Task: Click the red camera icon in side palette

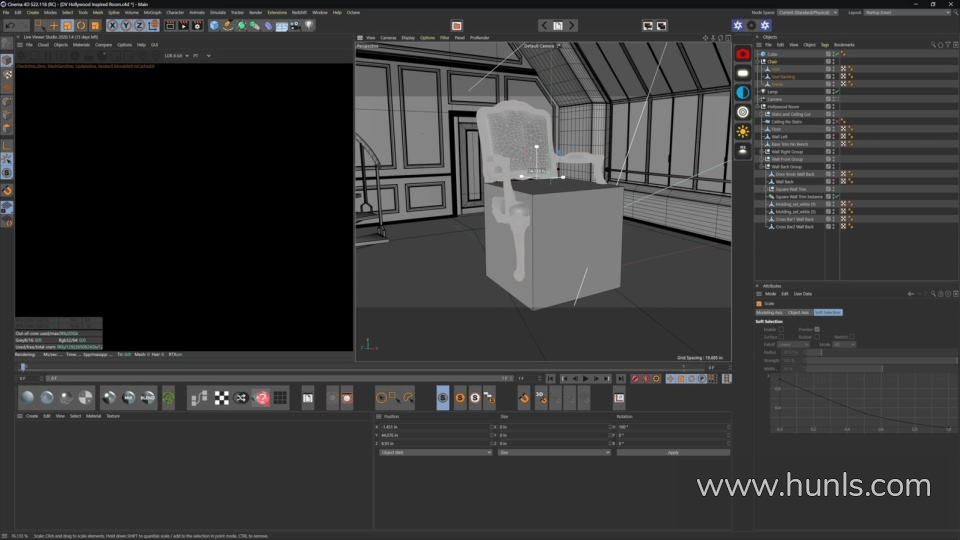Action: click(743, 54)
